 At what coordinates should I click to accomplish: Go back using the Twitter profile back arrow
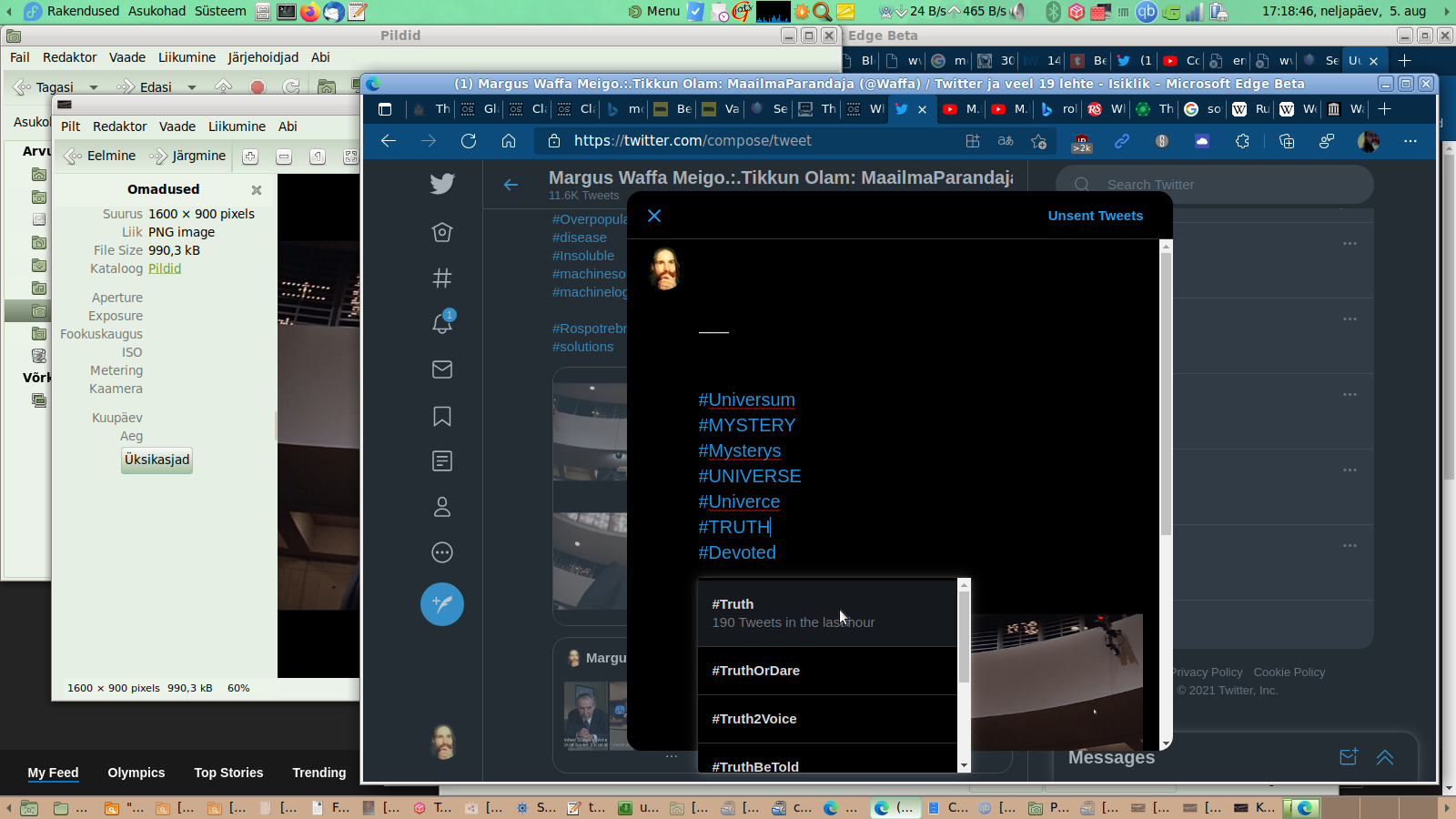coord(511,185)
